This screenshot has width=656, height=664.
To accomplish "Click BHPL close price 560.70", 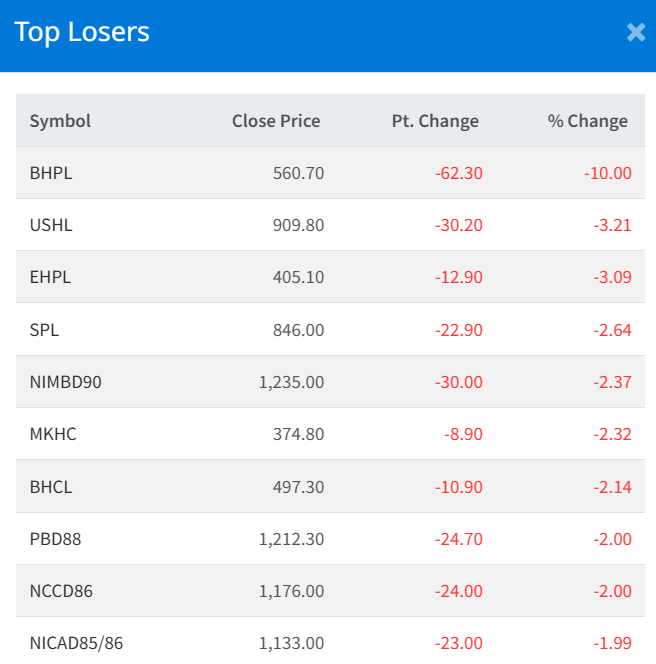I will coord(298,173).
